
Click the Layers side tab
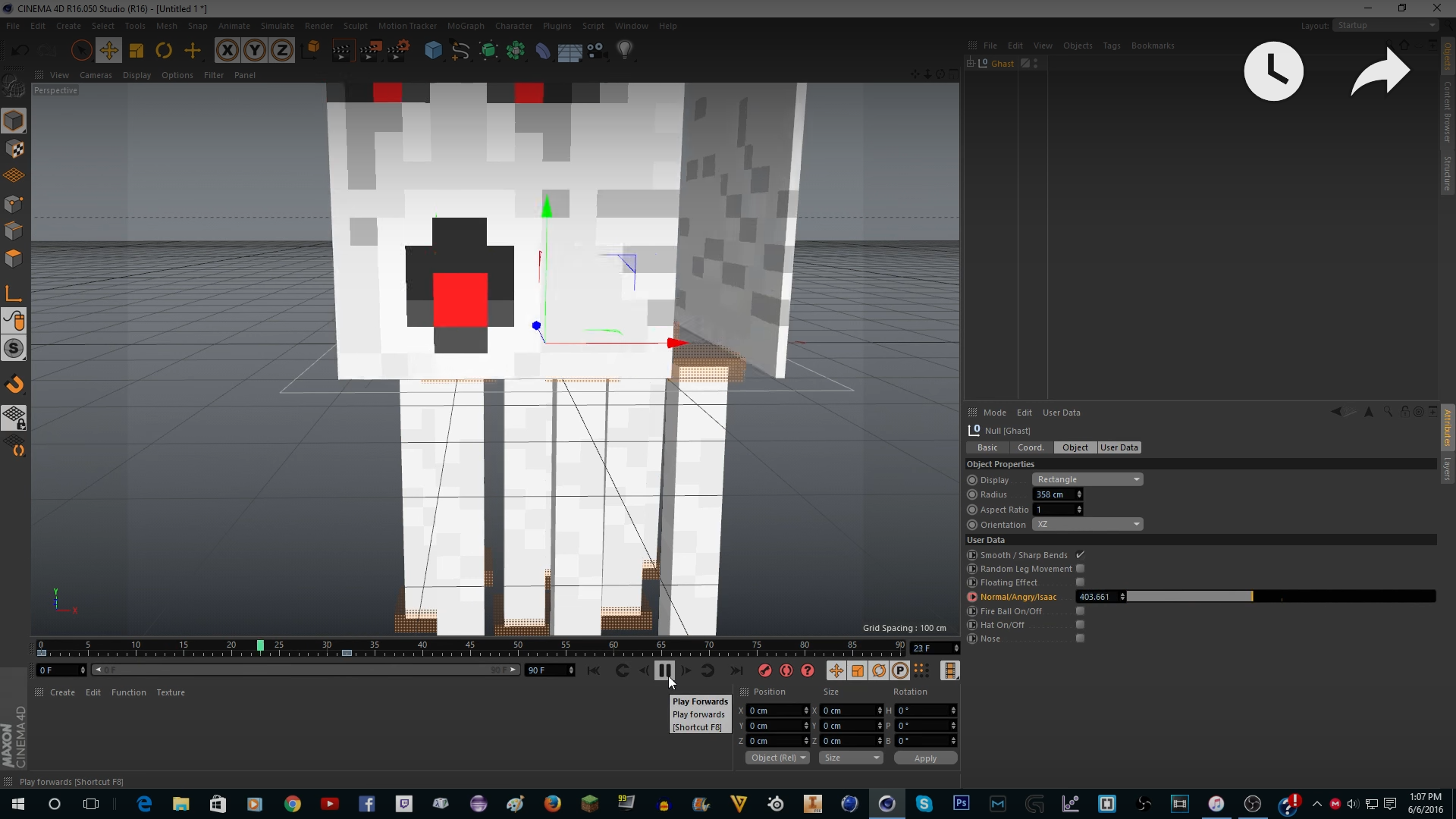pos(1447,468)
